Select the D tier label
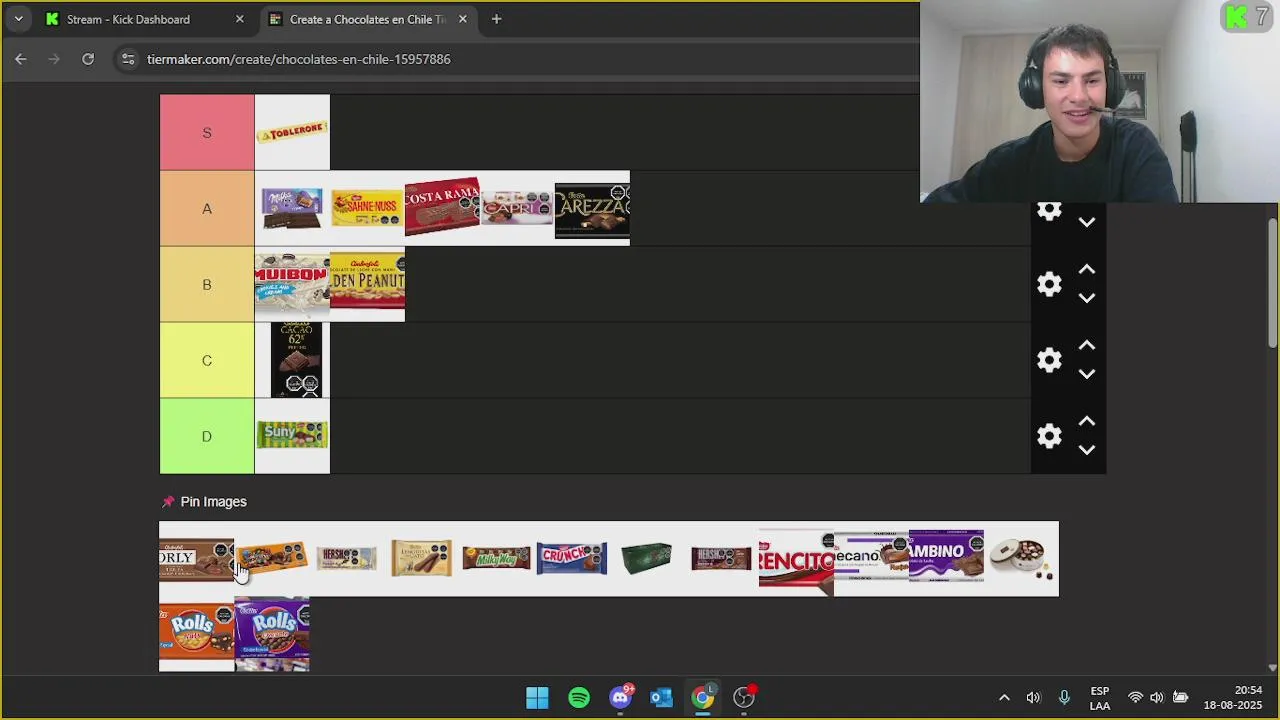The height and width of the screenshot is (720, 1280). (x=207, y=437)
